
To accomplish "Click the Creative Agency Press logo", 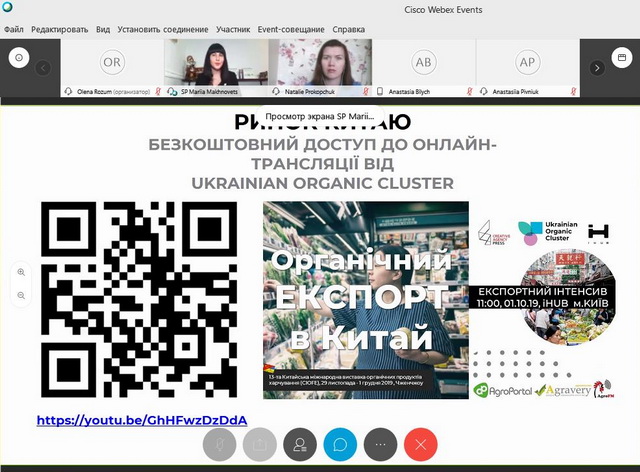I will click(494, 233).
